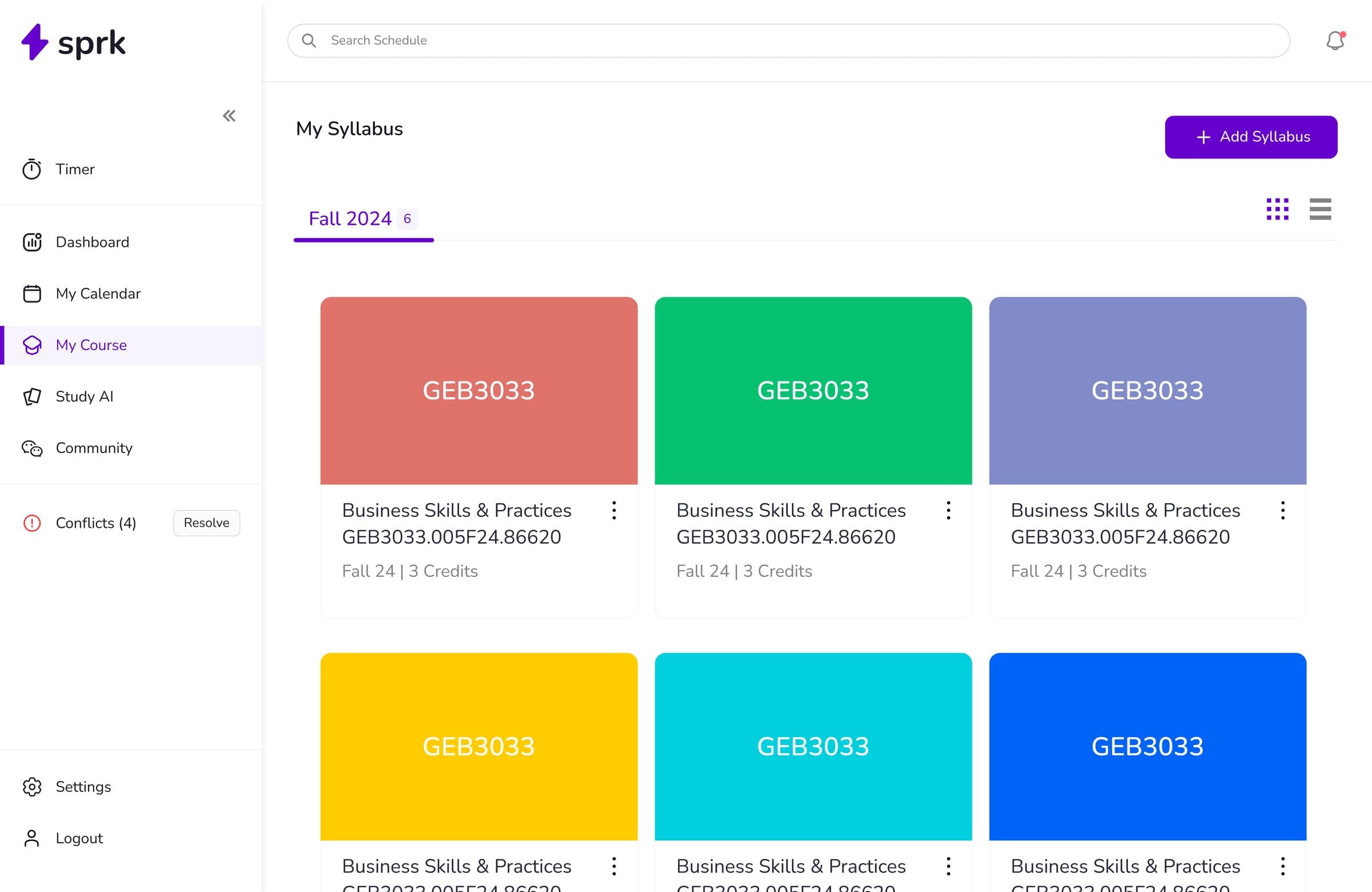Viewport: 1372px width, 892px height.
Task: Click the yellow GEB3033 course tile
Action: 478,746
